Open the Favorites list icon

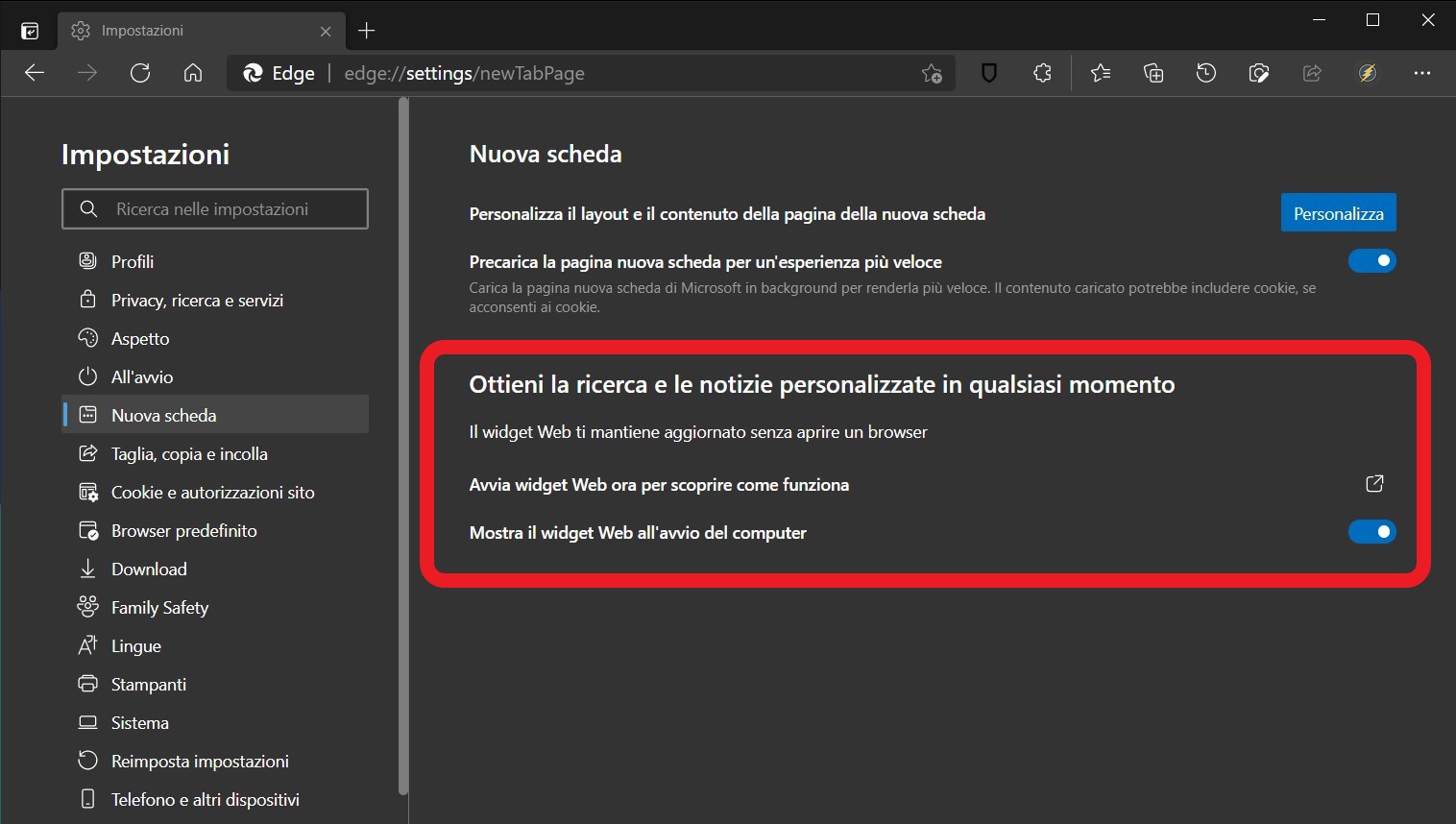click(1101, 73)
